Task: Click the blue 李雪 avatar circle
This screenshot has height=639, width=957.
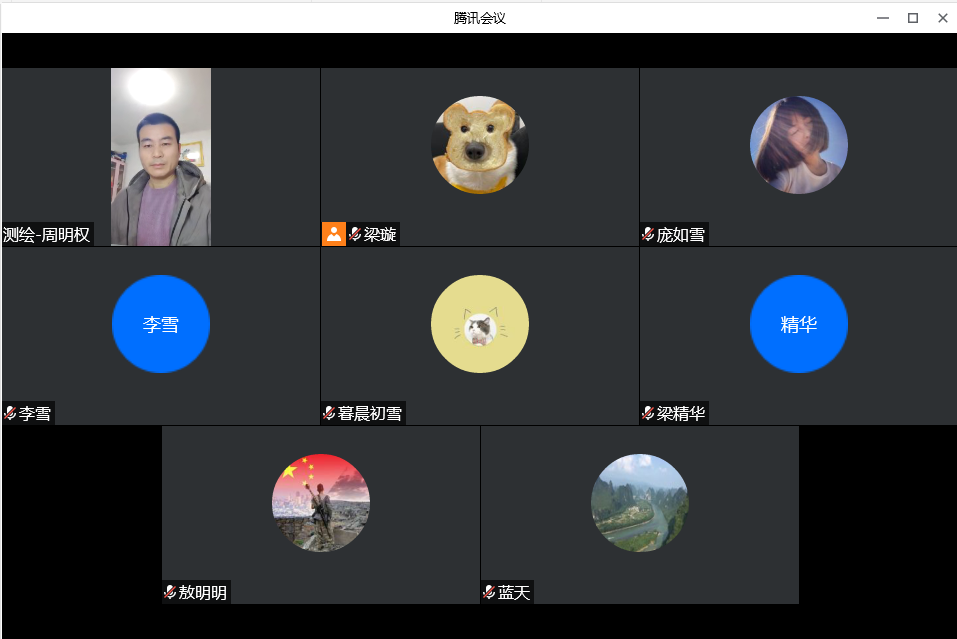Action: (x=160, y=324)
